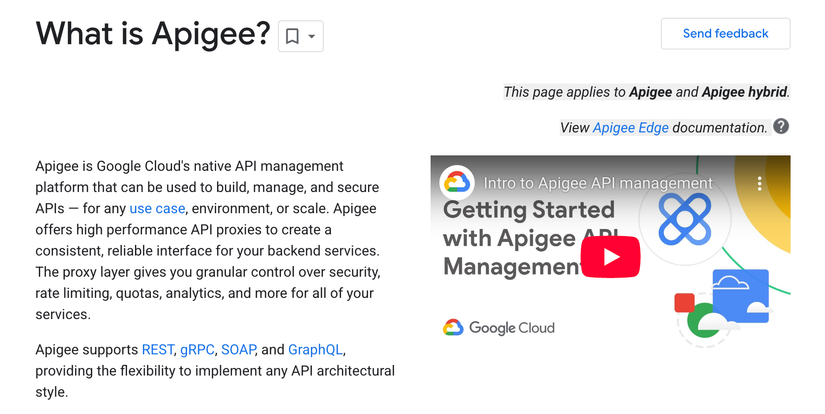Open the gRPC link

(x=197, y=350)
